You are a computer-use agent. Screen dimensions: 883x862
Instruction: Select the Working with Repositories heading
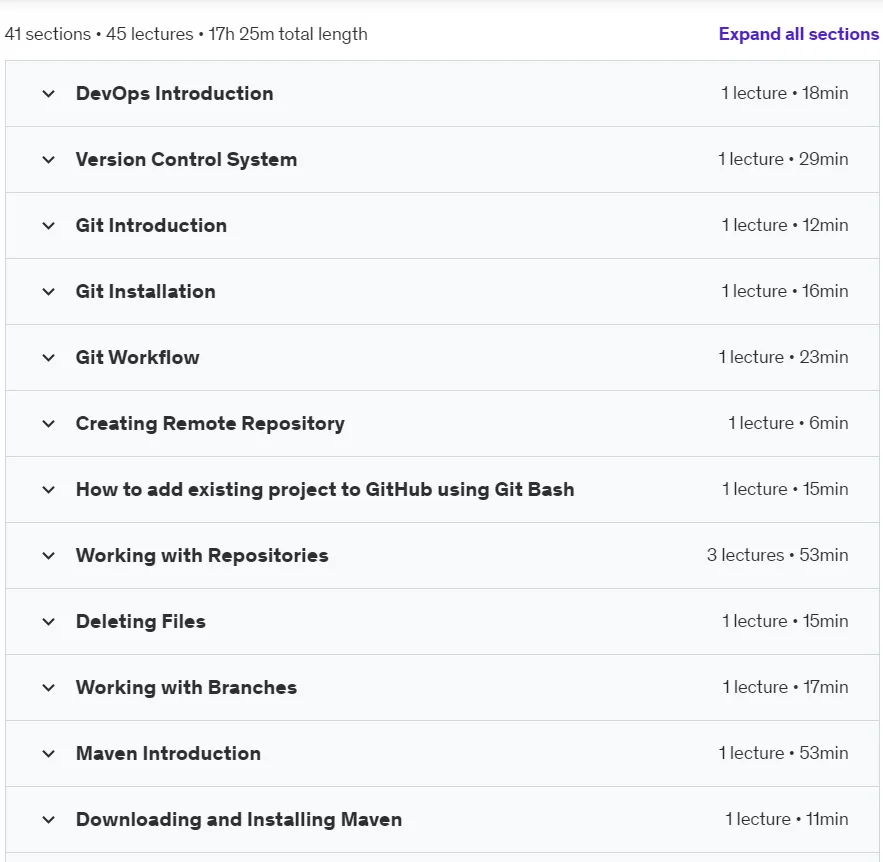[x=202, y=556]
